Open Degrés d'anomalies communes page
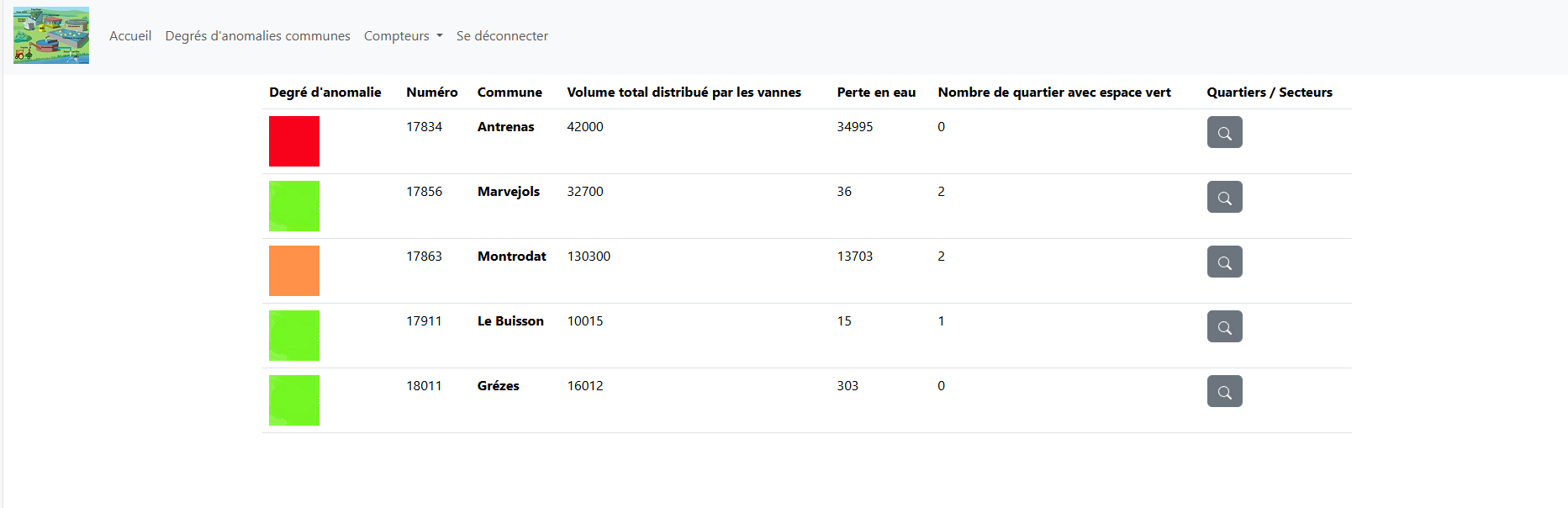 257,35
